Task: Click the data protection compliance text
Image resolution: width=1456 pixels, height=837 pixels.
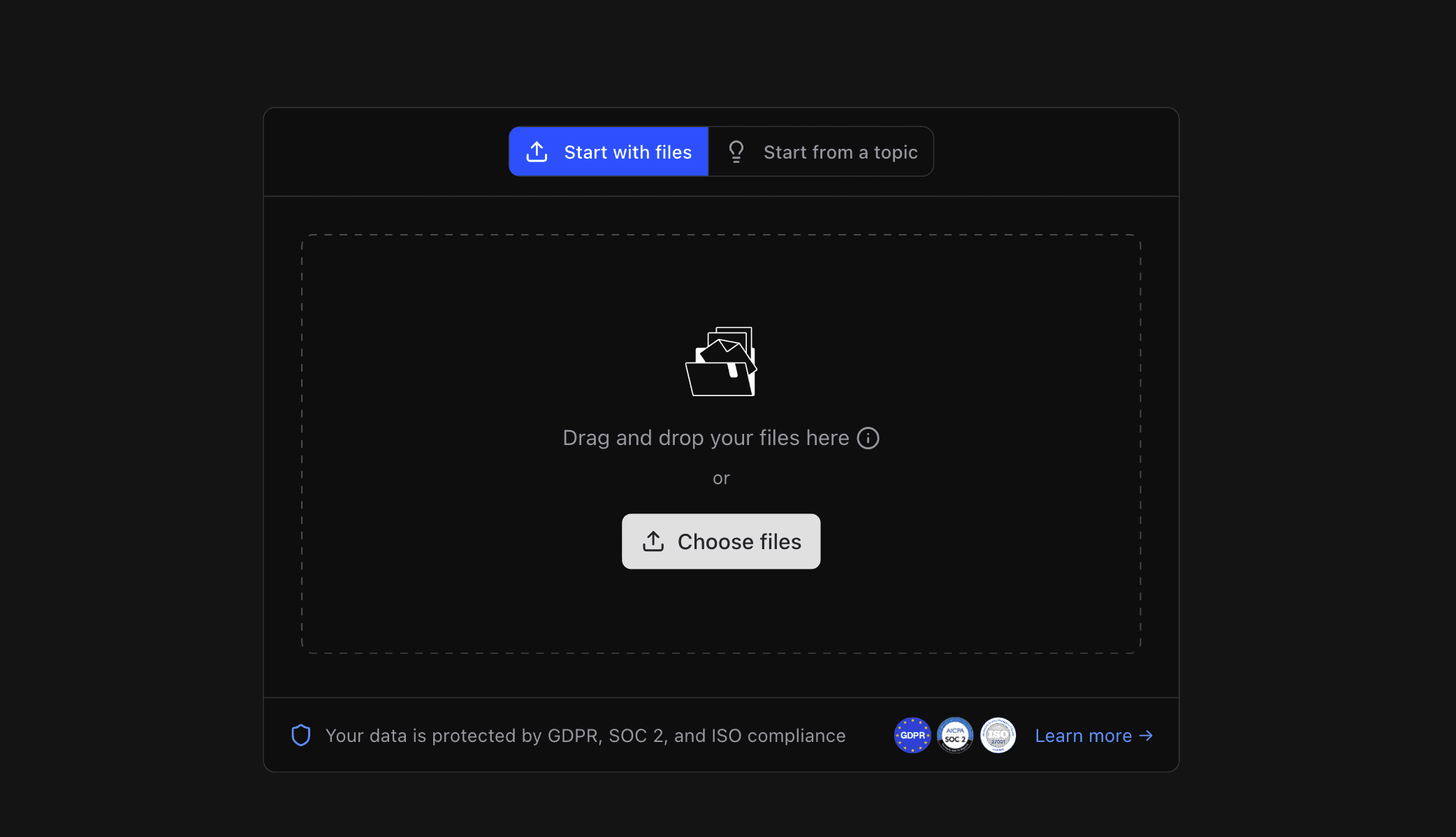Action: (x=585, y=735)
